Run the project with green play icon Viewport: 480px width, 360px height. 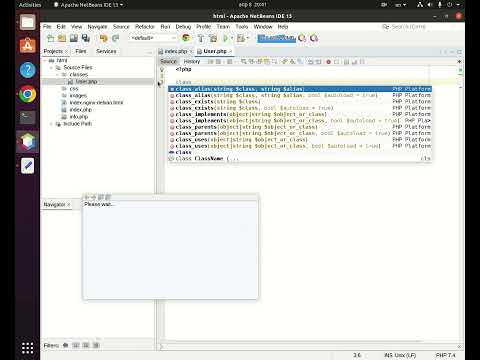(226, 38)
